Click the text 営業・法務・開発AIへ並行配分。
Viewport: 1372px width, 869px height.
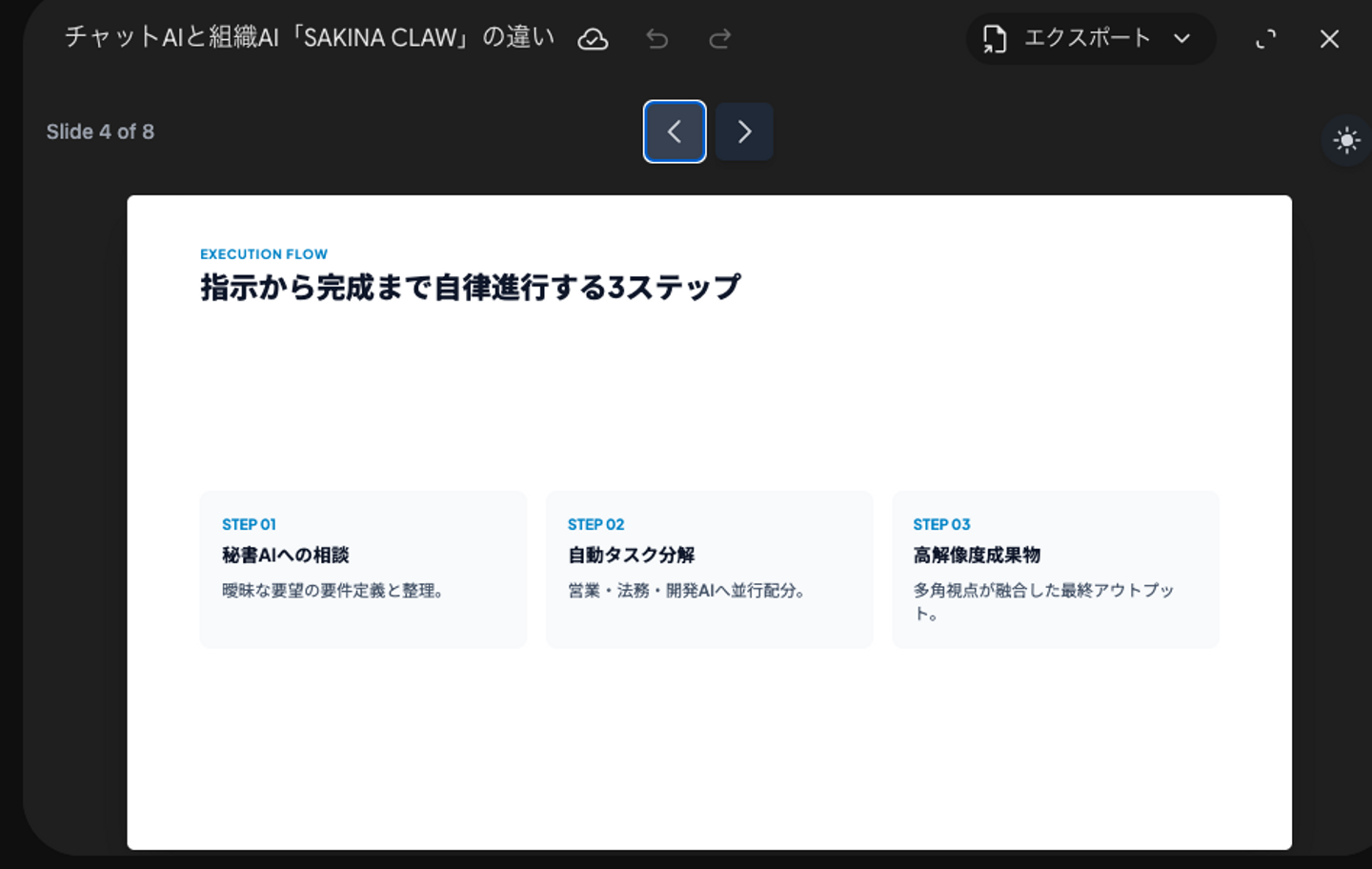[688, 591]
